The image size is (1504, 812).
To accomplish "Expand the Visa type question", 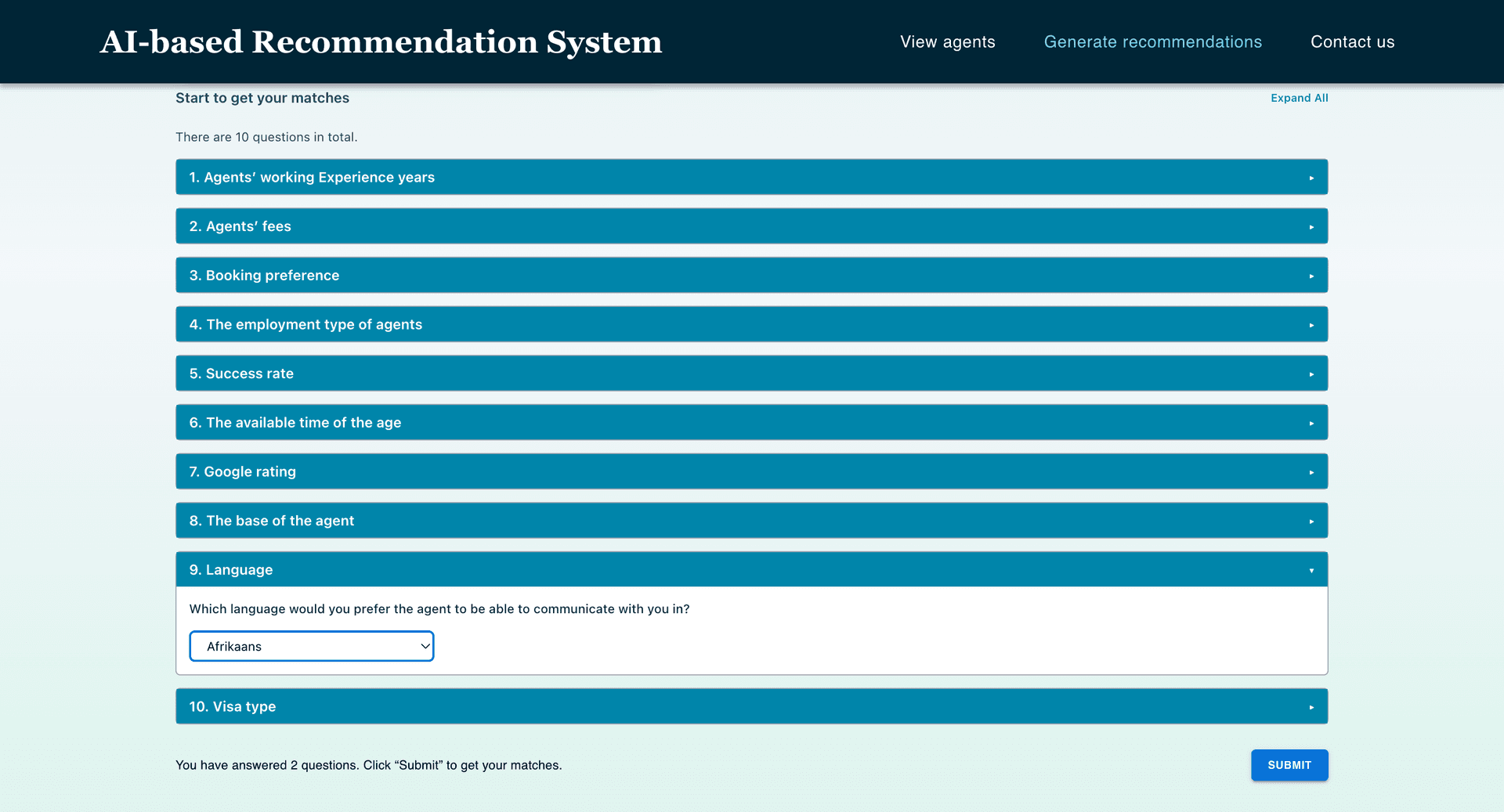I will point(750,706).
